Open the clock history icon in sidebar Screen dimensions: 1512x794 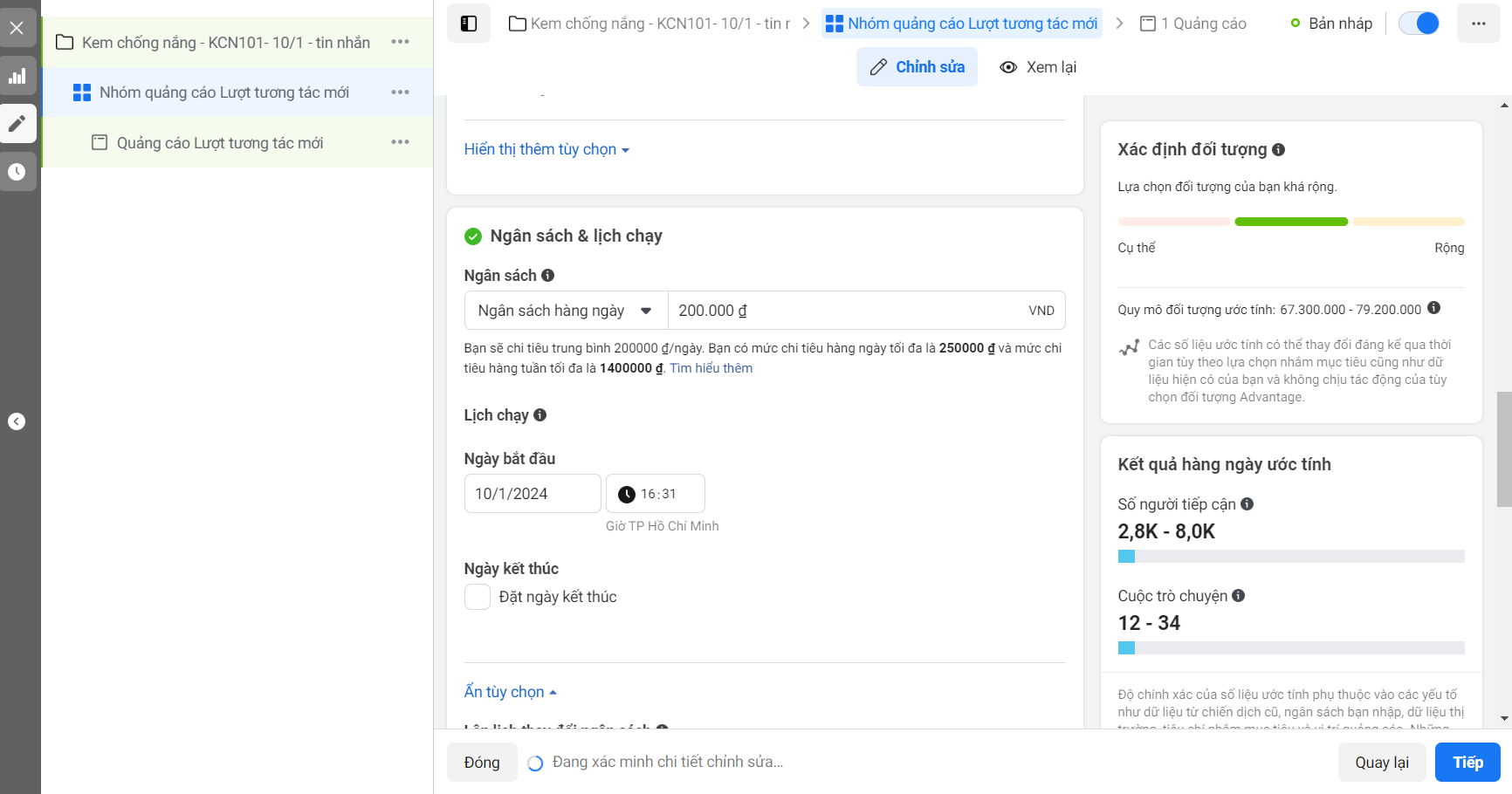coord(17,172)
